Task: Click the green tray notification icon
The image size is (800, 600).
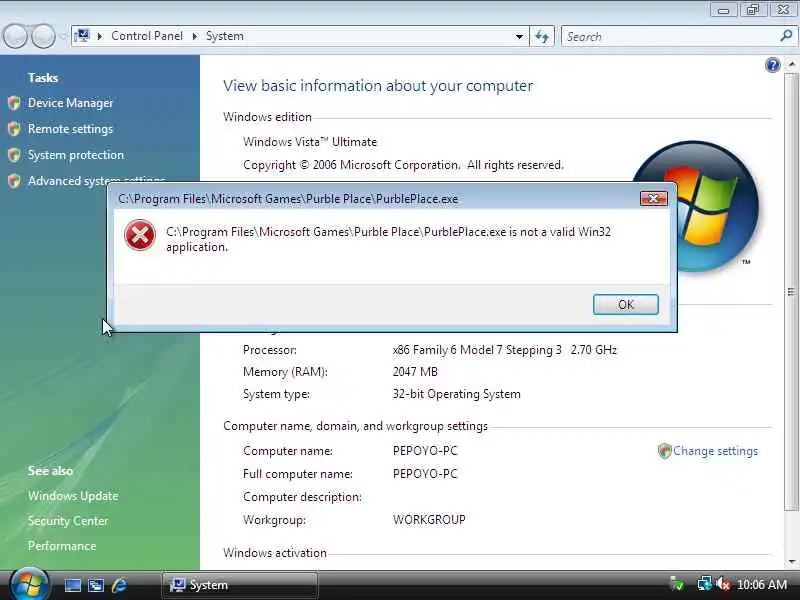Action: 677,584
